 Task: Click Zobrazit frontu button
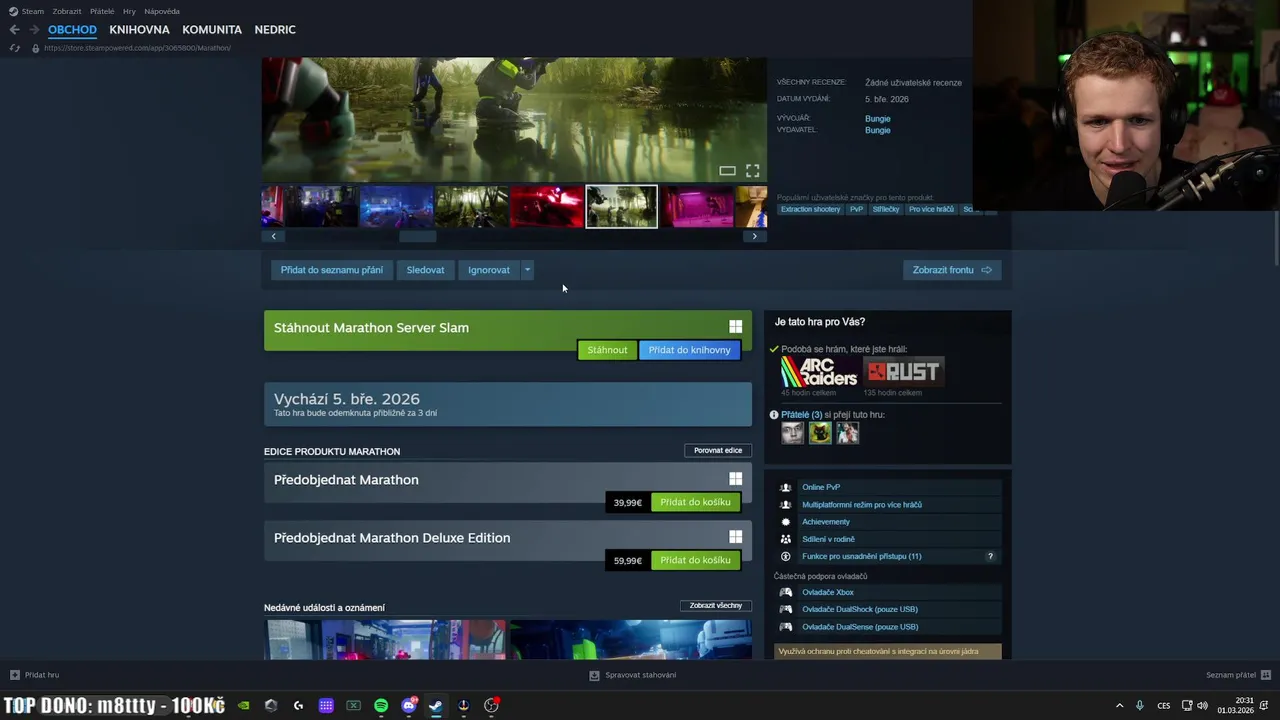point(952,270)
